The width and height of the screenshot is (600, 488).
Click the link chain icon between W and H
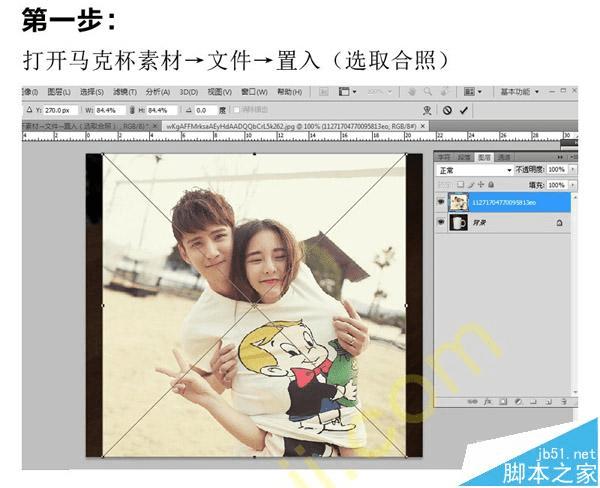tap(132, 110)
